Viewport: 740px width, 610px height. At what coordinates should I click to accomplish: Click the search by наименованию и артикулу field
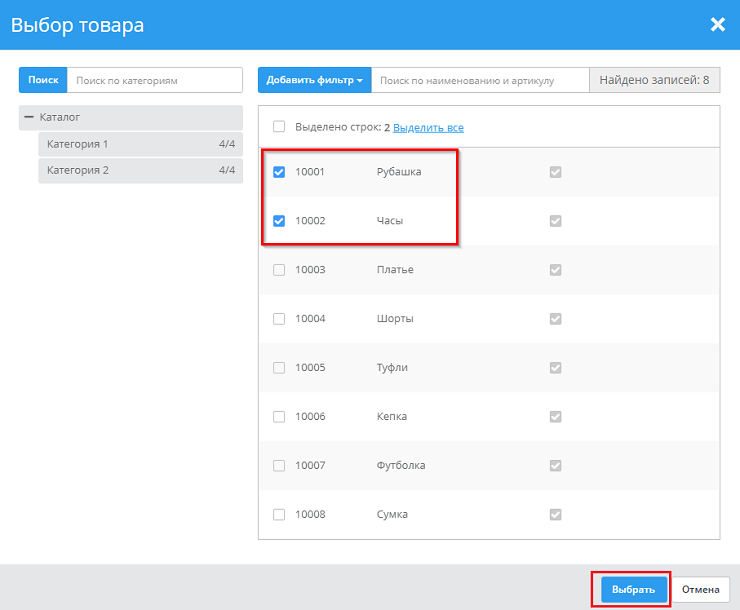479,80
